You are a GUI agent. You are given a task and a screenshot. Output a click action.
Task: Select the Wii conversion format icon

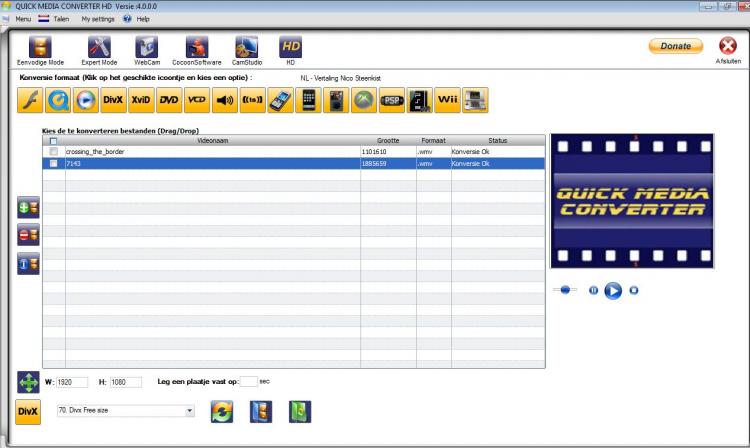point(448,100)
